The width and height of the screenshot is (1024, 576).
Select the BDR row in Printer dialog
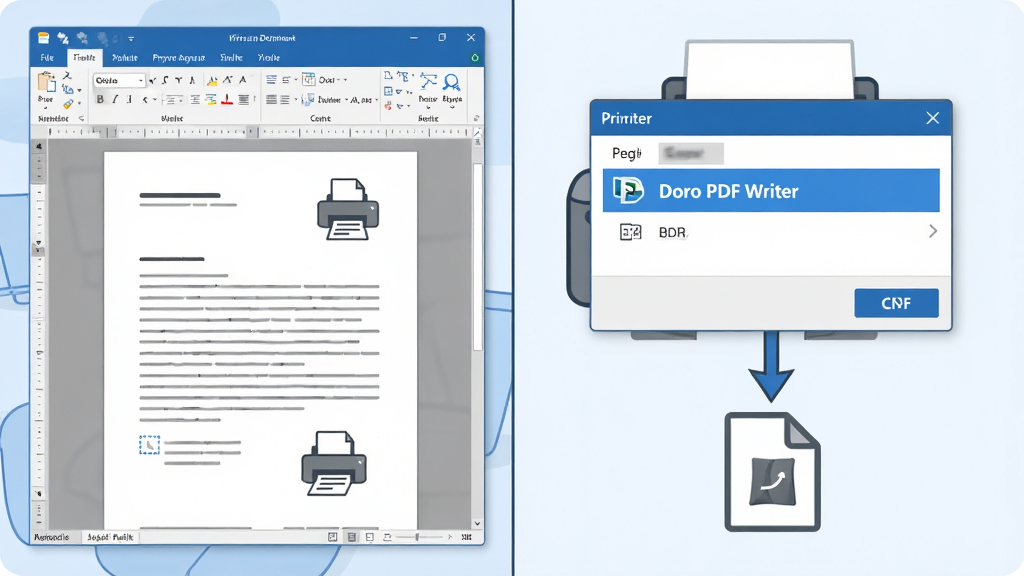tap(771, 232)
